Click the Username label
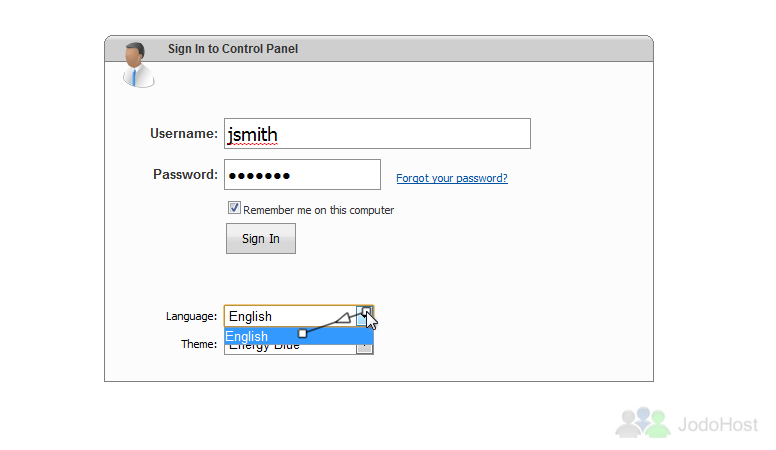The width and height of the screenshot is (776, 450). click(x=184, y=134)
